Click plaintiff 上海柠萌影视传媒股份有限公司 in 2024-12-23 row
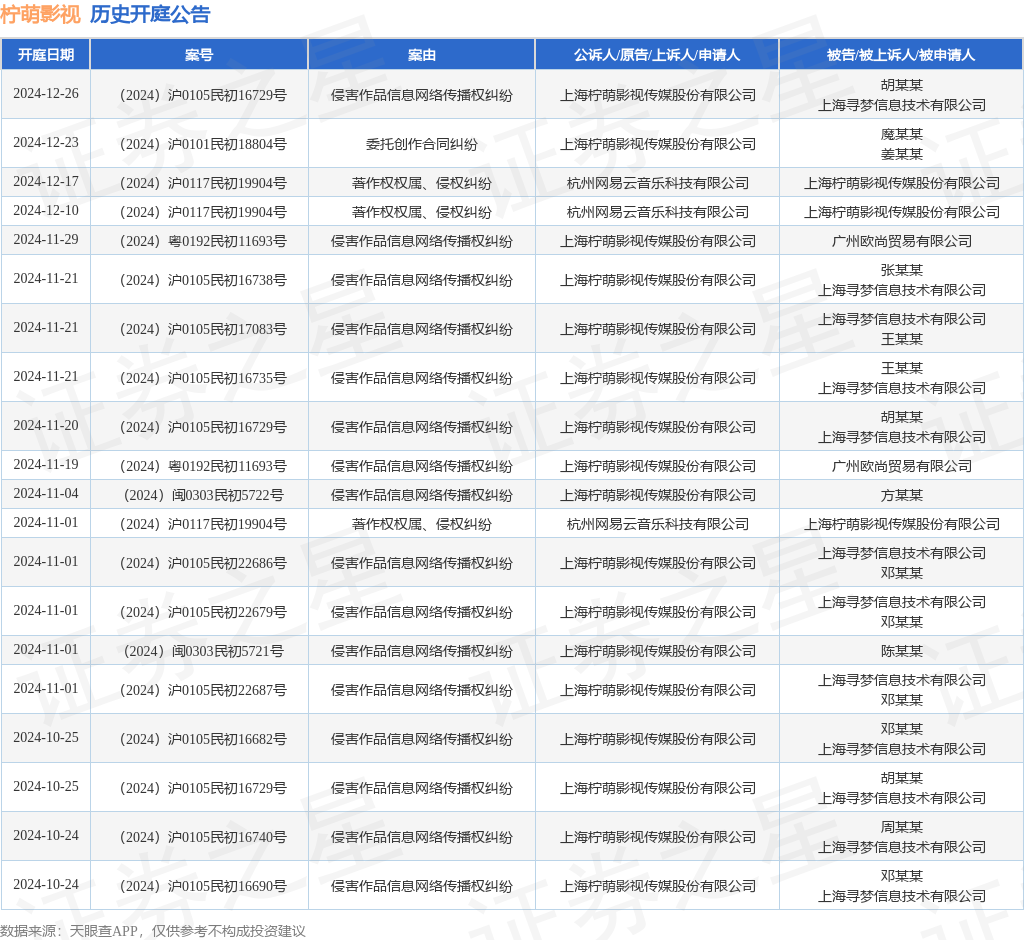Screen dimensions: 1024x940 point(658,144)
